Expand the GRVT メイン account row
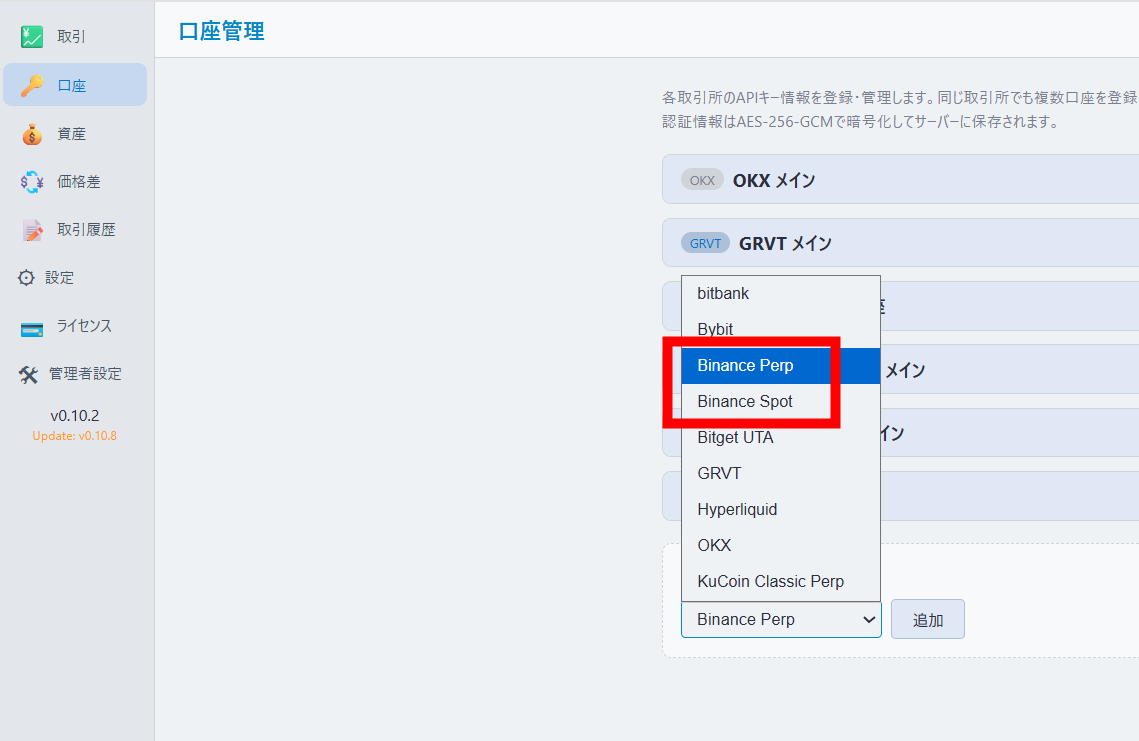 coord(900,243)
